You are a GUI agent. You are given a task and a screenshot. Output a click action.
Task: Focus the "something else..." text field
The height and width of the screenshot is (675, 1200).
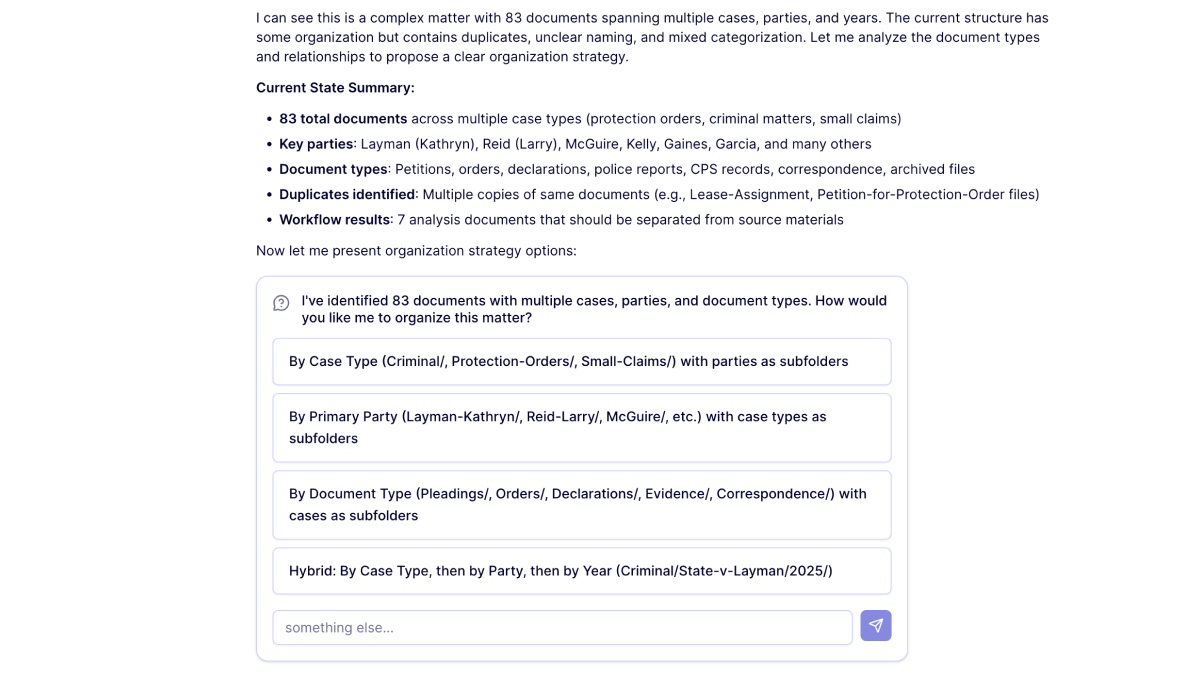(562, 628)
